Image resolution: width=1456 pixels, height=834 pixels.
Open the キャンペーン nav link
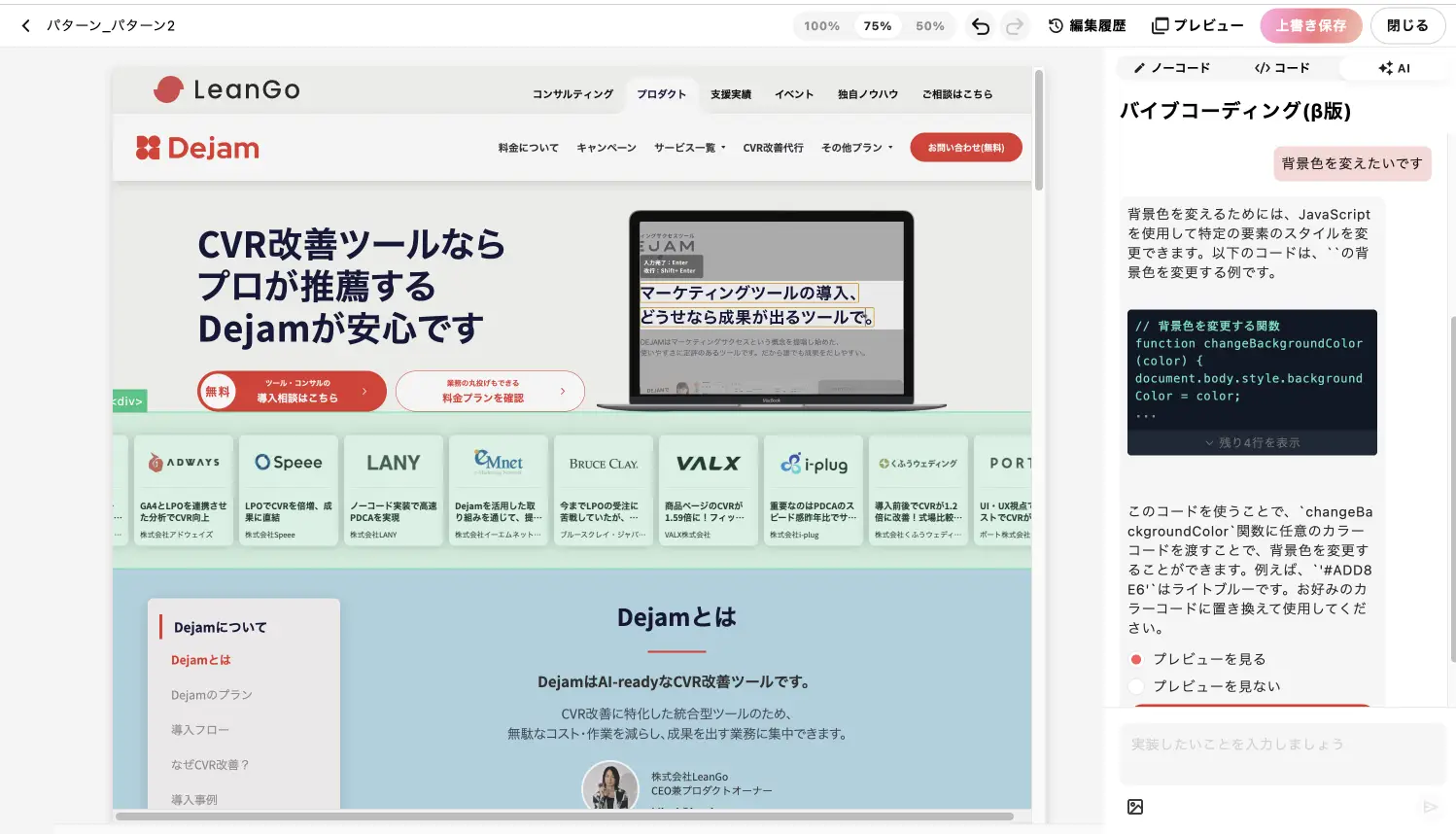tap(607, 148)
